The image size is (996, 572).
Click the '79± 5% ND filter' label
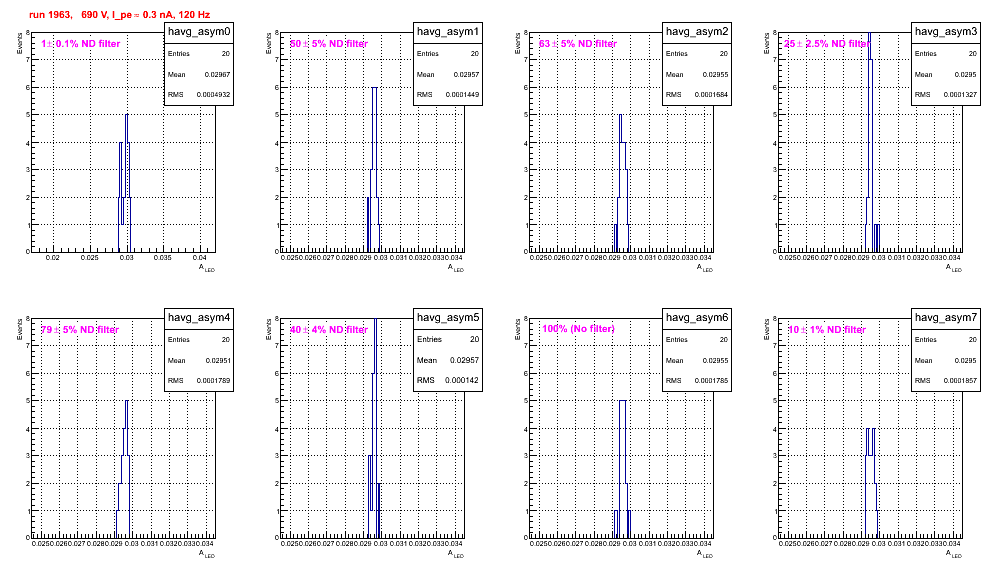(x=80, y=330)
